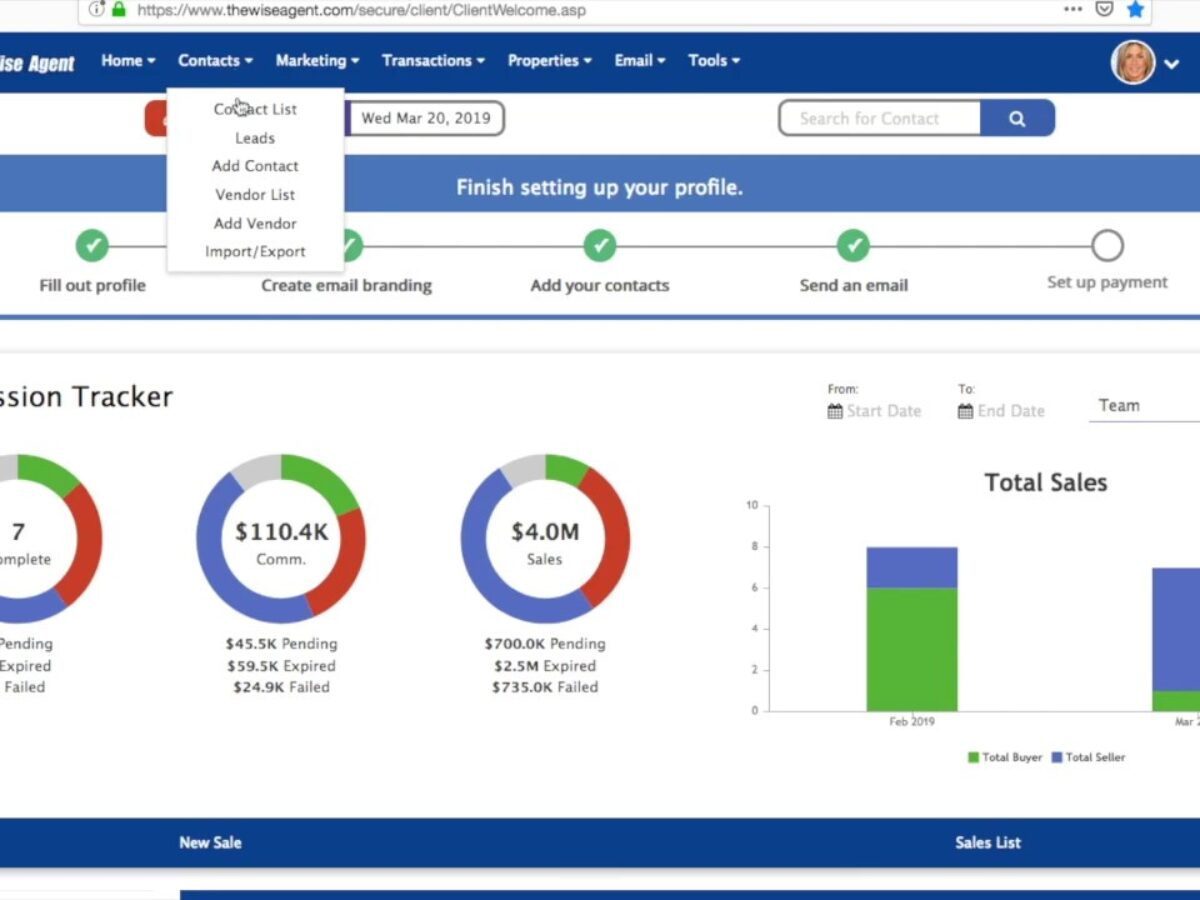Expand the Email navigation dropdown

point(640,60)
